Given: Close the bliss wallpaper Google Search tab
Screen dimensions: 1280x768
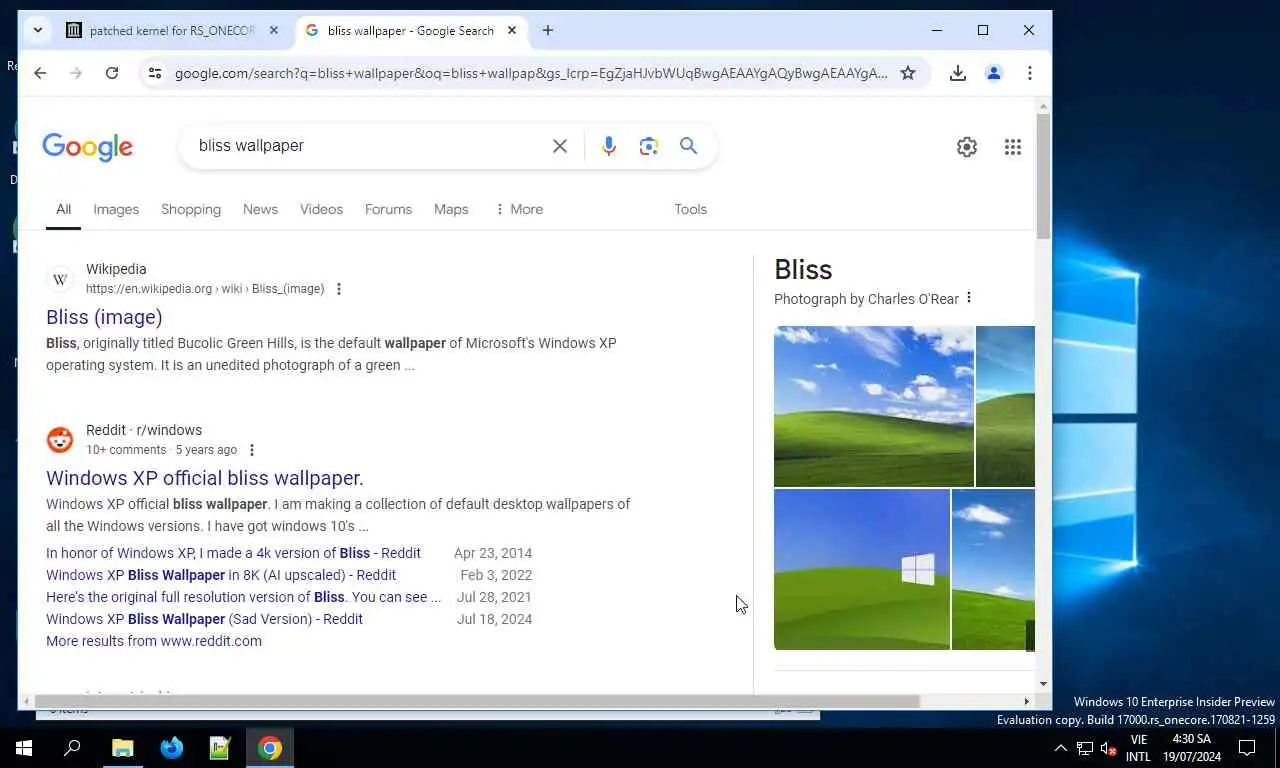Looking at the screenshot, I should coord(512,30).
